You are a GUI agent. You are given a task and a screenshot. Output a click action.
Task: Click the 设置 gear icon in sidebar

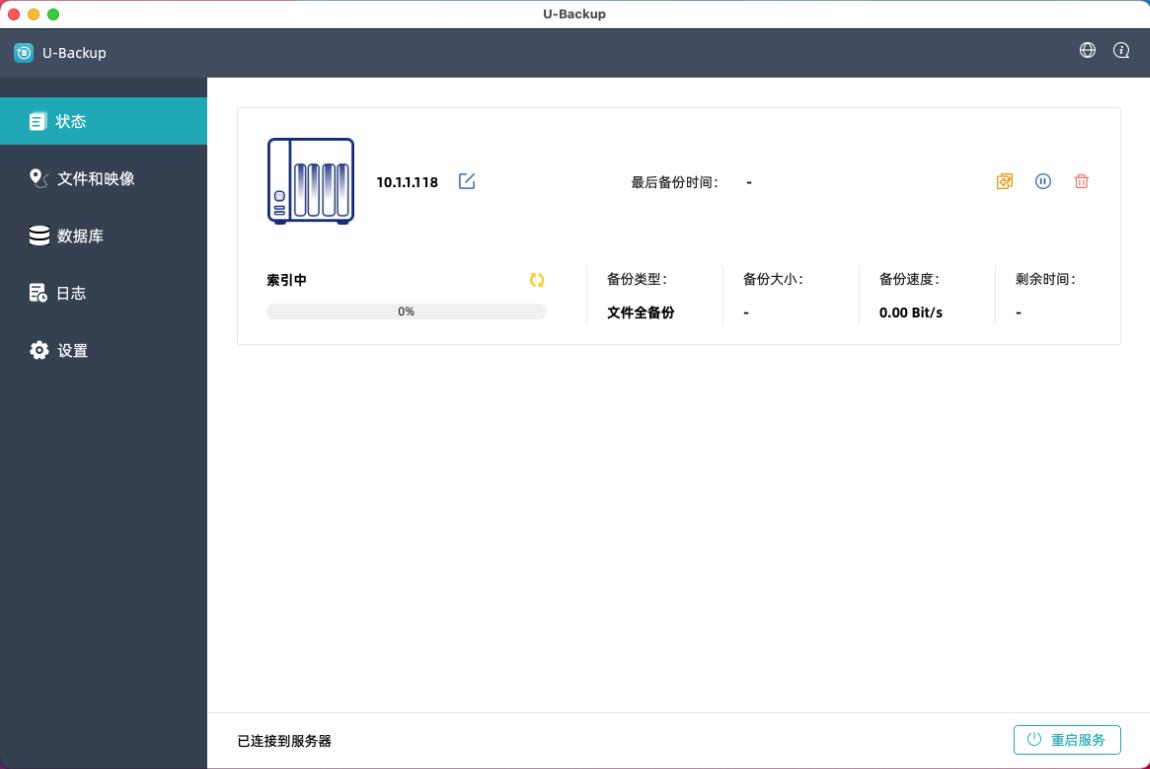(x=37, y=351)
